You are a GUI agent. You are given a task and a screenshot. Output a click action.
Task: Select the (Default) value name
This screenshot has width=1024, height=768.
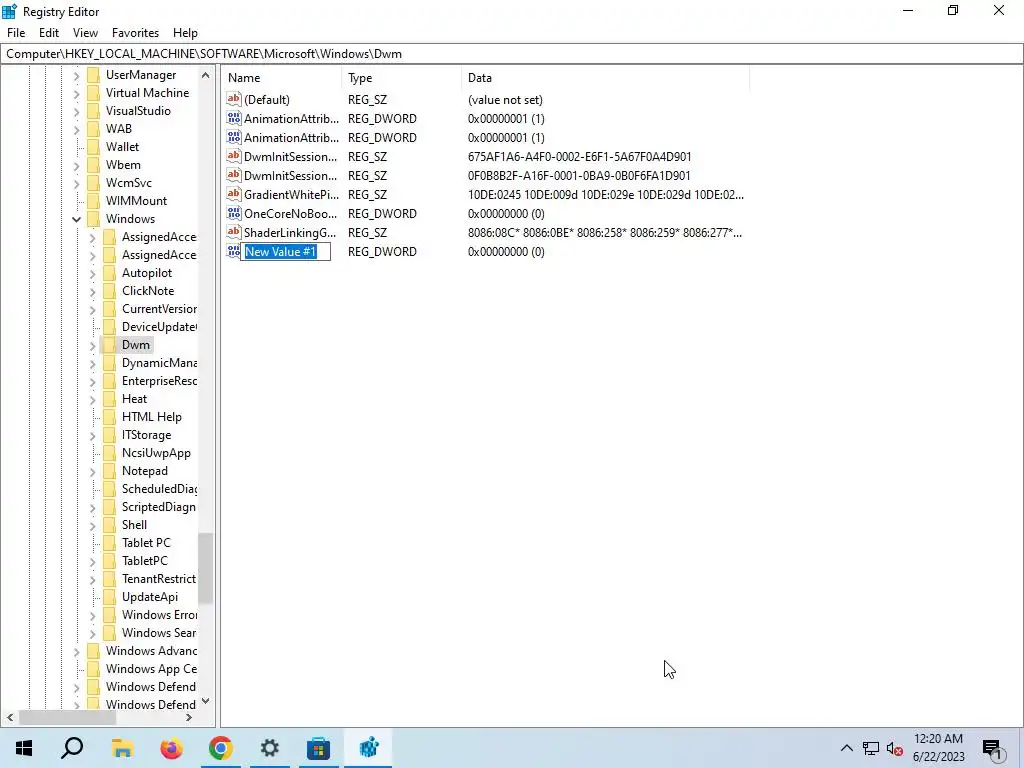click(266, 100)
